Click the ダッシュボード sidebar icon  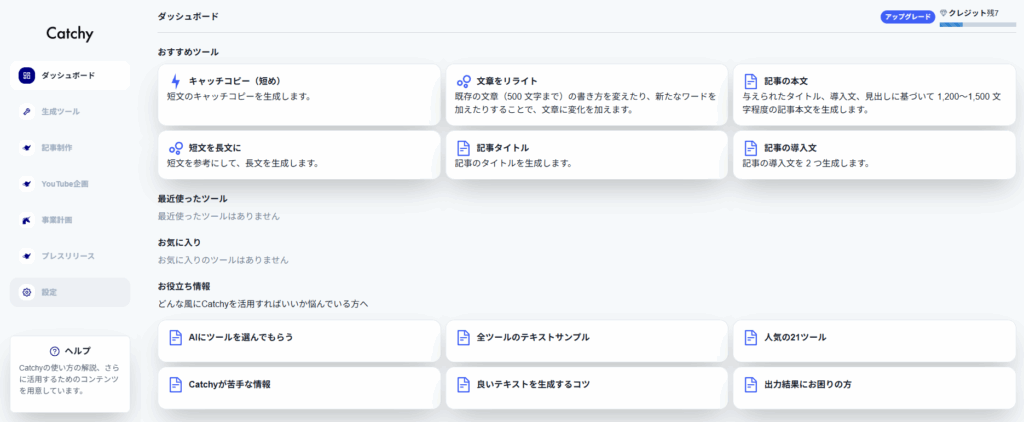pos(27,75)
